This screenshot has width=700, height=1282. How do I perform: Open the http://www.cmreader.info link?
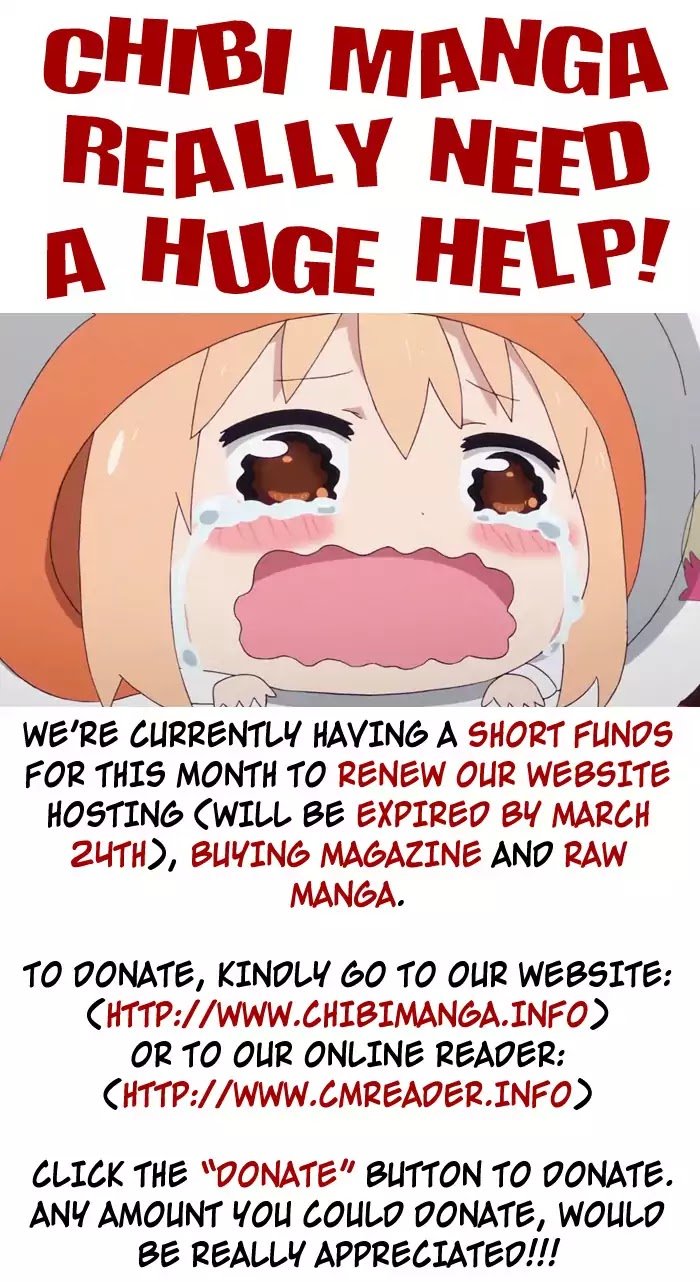coord(346,1093)
